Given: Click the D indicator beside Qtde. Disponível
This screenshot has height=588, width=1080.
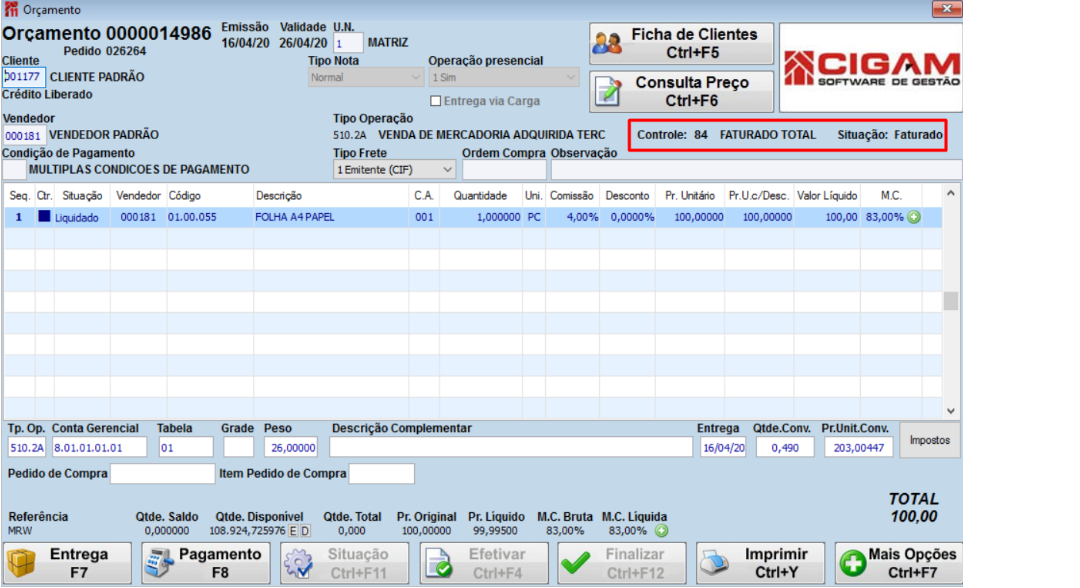Looking at the screenshot, I should (x=305, y=531).
